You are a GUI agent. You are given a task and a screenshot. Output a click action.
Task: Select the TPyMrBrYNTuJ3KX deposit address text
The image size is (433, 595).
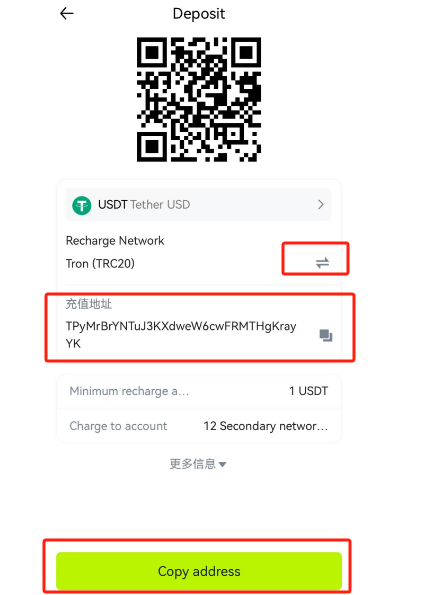click(181, 335)
